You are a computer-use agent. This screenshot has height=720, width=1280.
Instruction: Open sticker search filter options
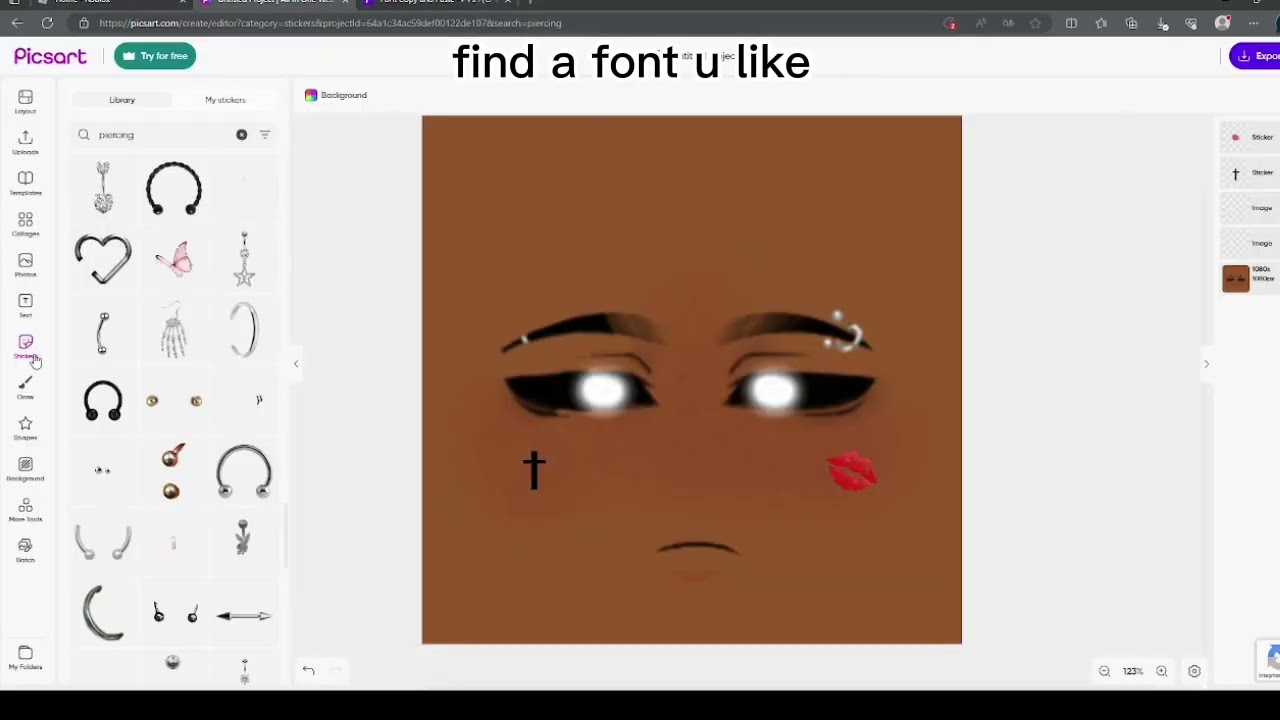[265, 135]
